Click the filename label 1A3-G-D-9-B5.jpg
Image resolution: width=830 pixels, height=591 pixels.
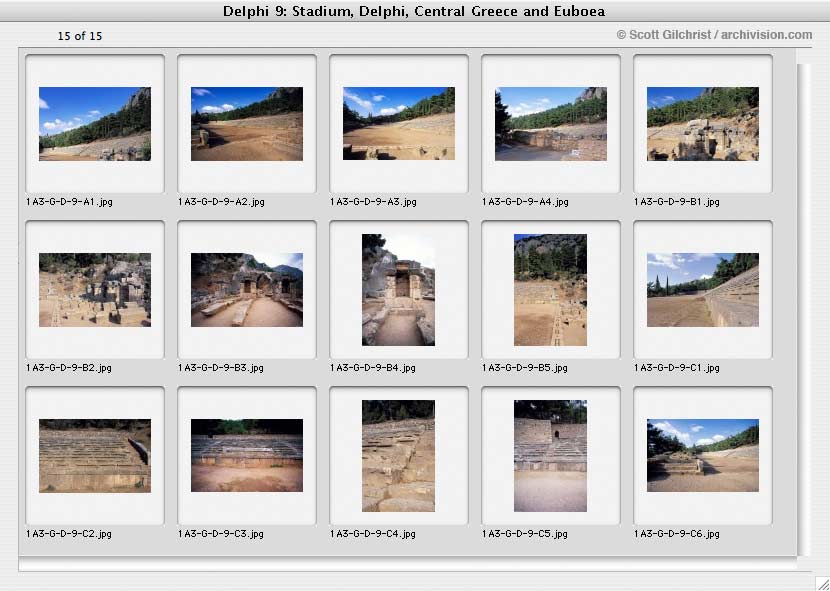(525, 368)
